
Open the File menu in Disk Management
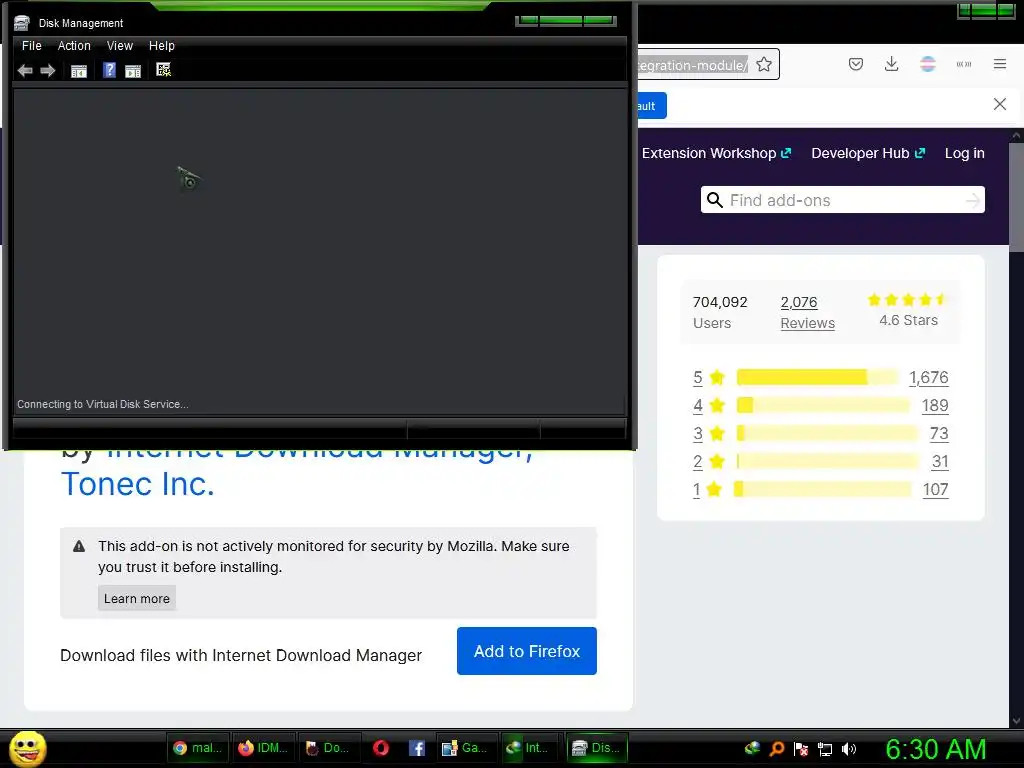pos(31,46)
